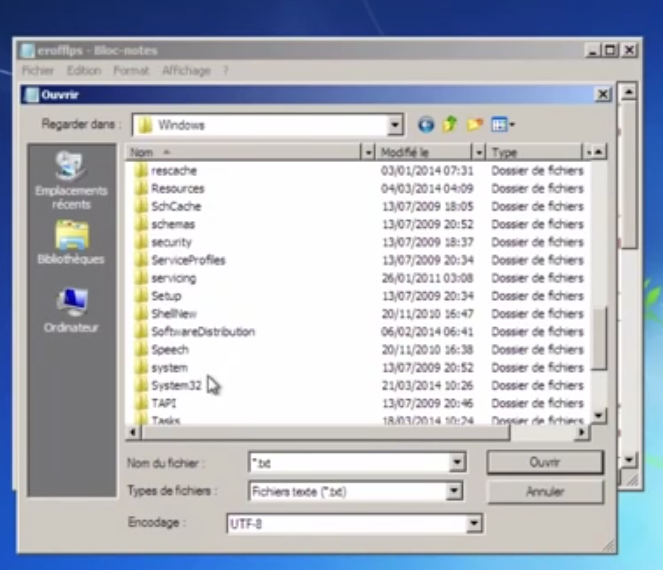Open the Fichier menu in Bloc-notes

tap(38, 71)
